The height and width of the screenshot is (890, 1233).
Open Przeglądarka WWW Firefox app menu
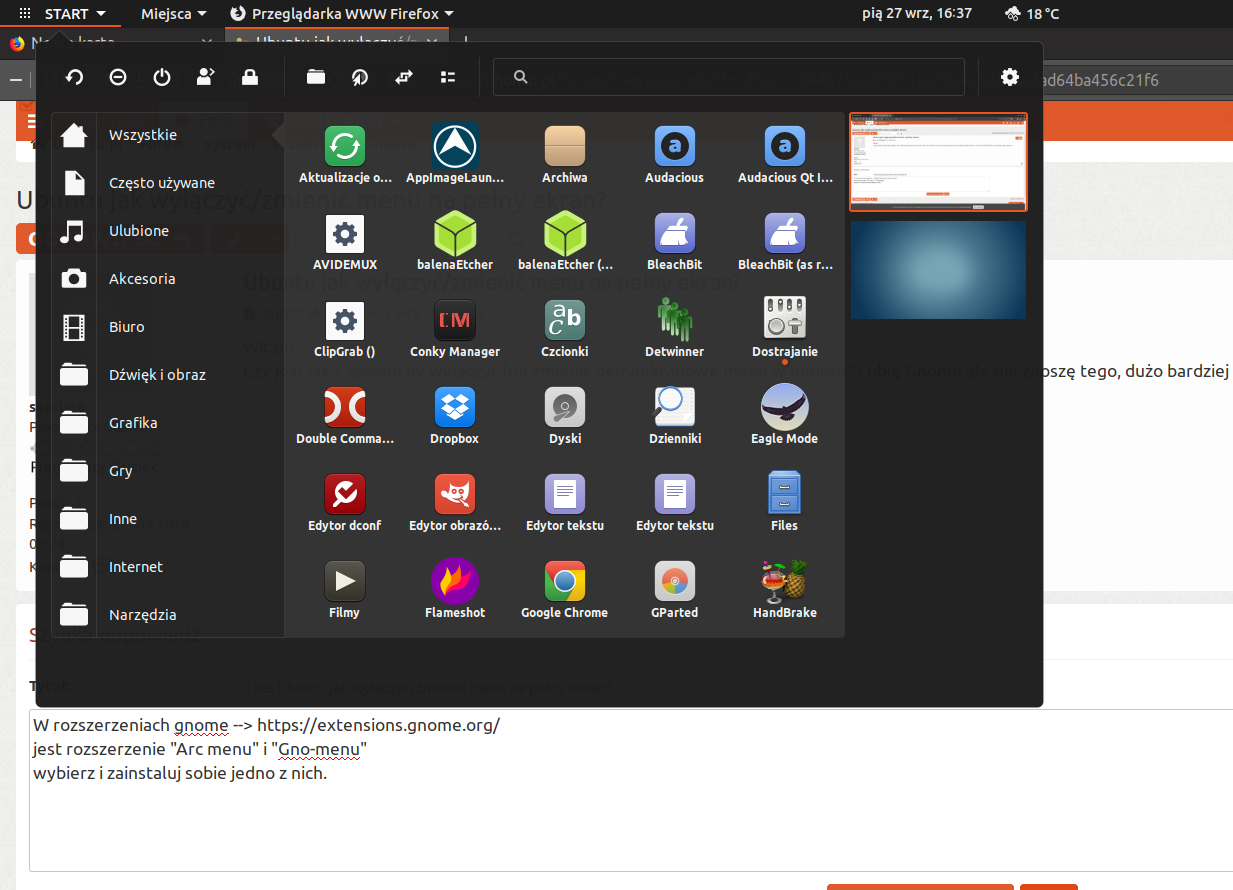point(341,14)
